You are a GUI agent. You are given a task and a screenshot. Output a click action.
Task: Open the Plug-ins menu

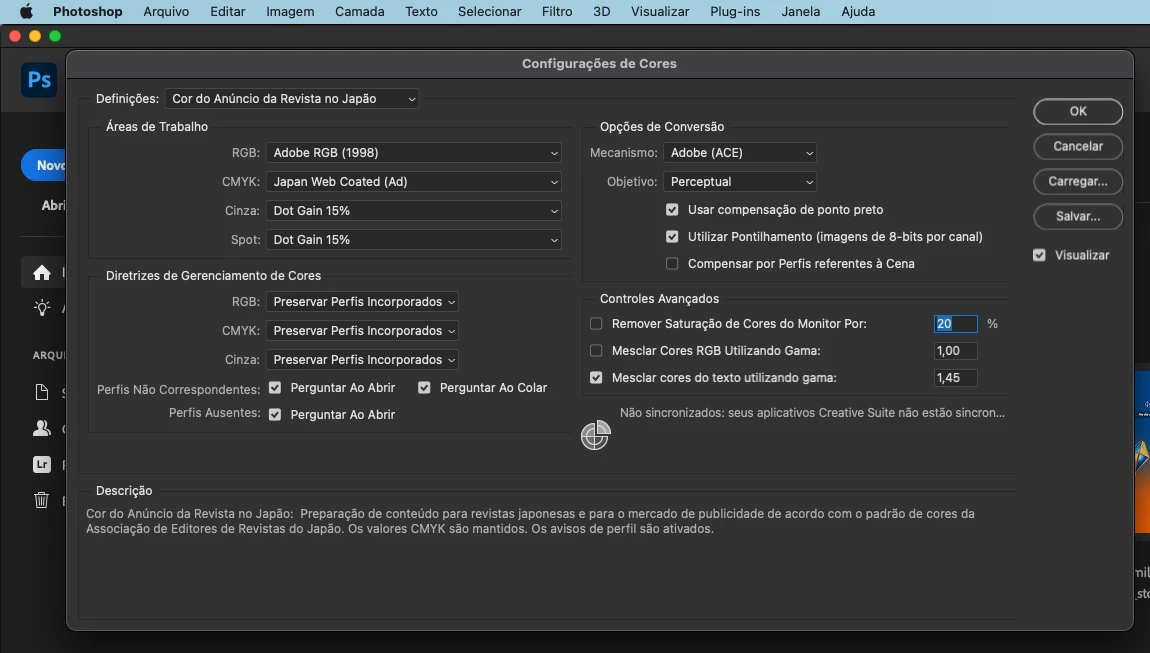[x=735, y=12]
